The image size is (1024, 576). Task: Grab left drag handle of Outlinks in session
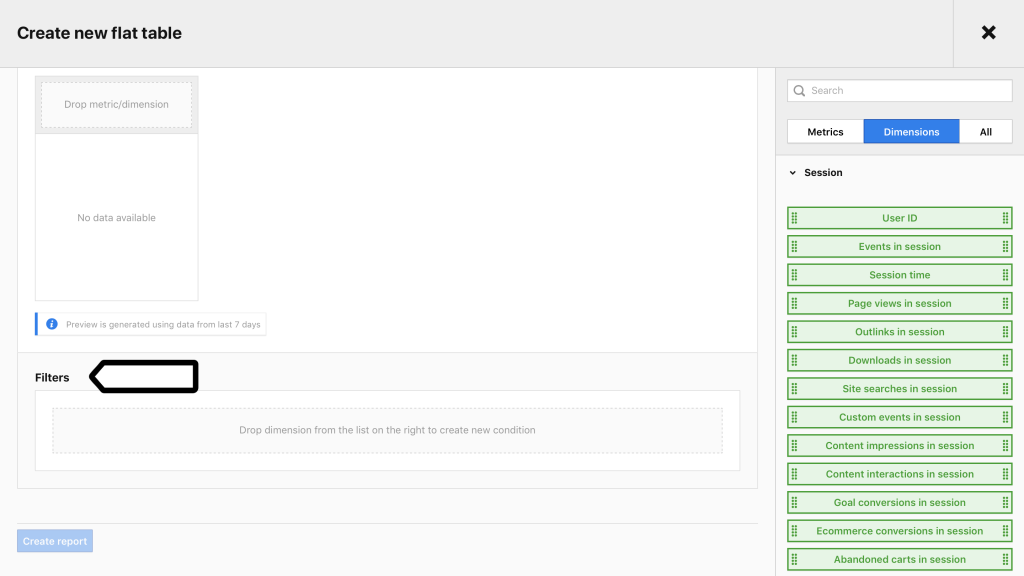[x=794, y=332]
